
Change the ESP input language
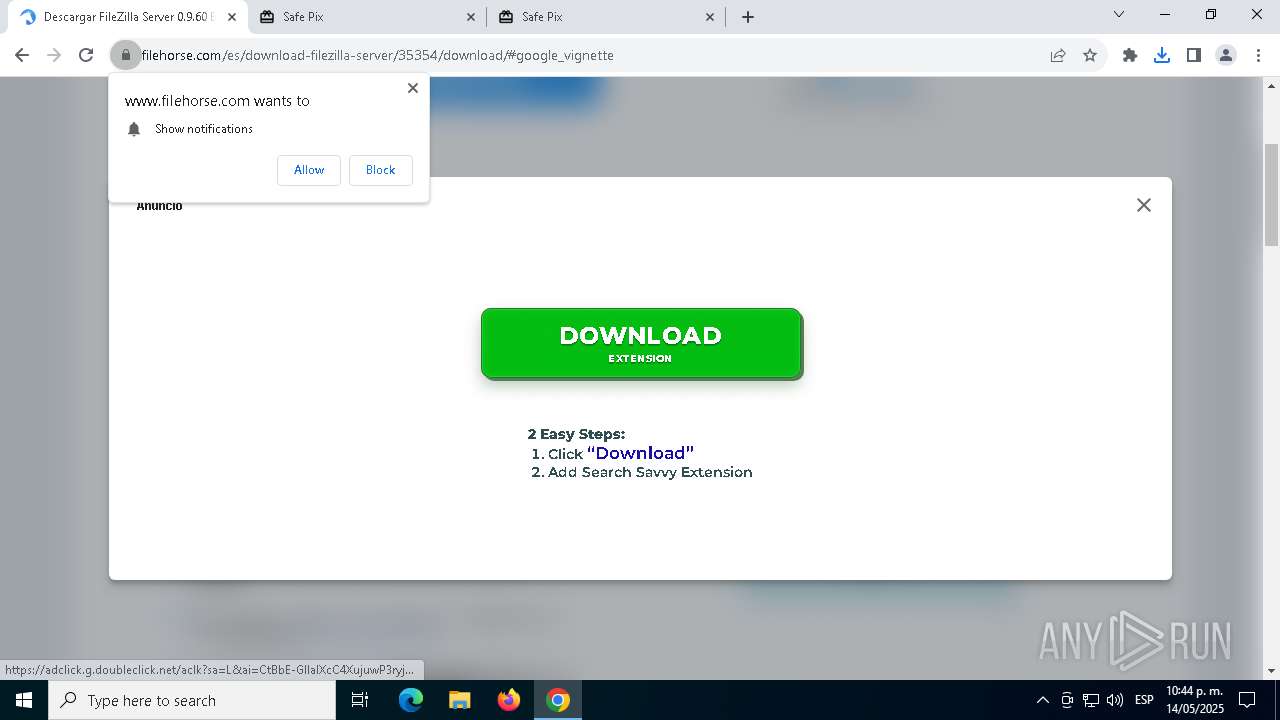pos(1144,700)
